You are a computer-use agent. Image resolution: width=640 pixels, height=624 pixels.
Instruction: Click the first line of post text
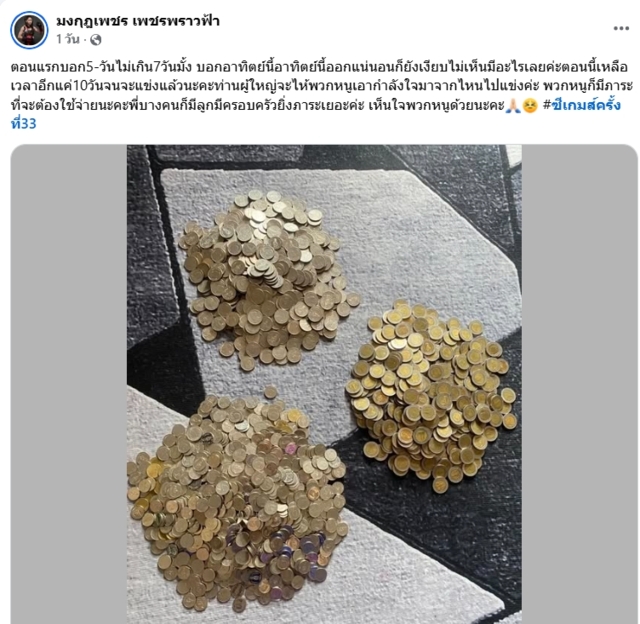(319, 67)
